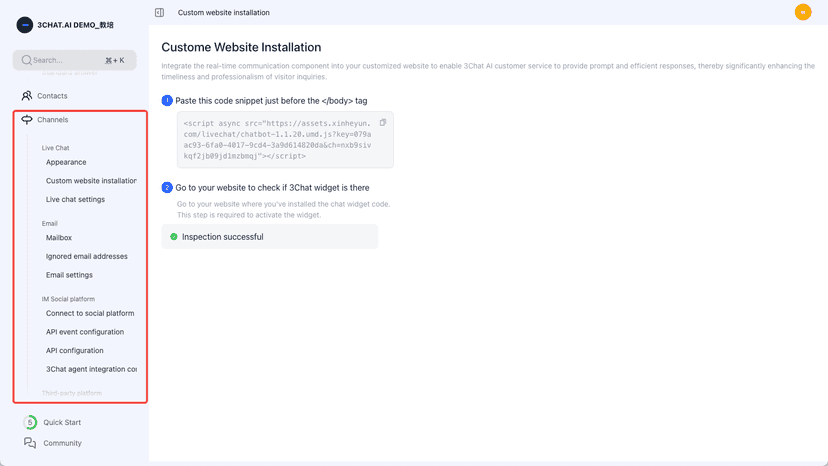828x466 pixels.
Task: Copy the script code snippet
Action: click(383, 123)
